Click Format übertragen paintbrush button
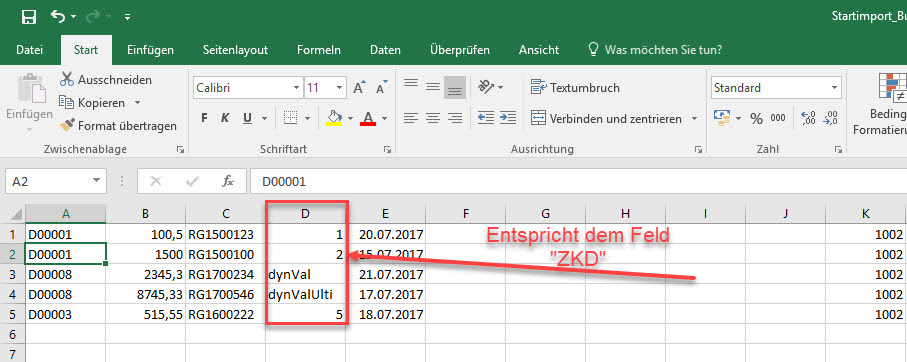 point(119,125)
